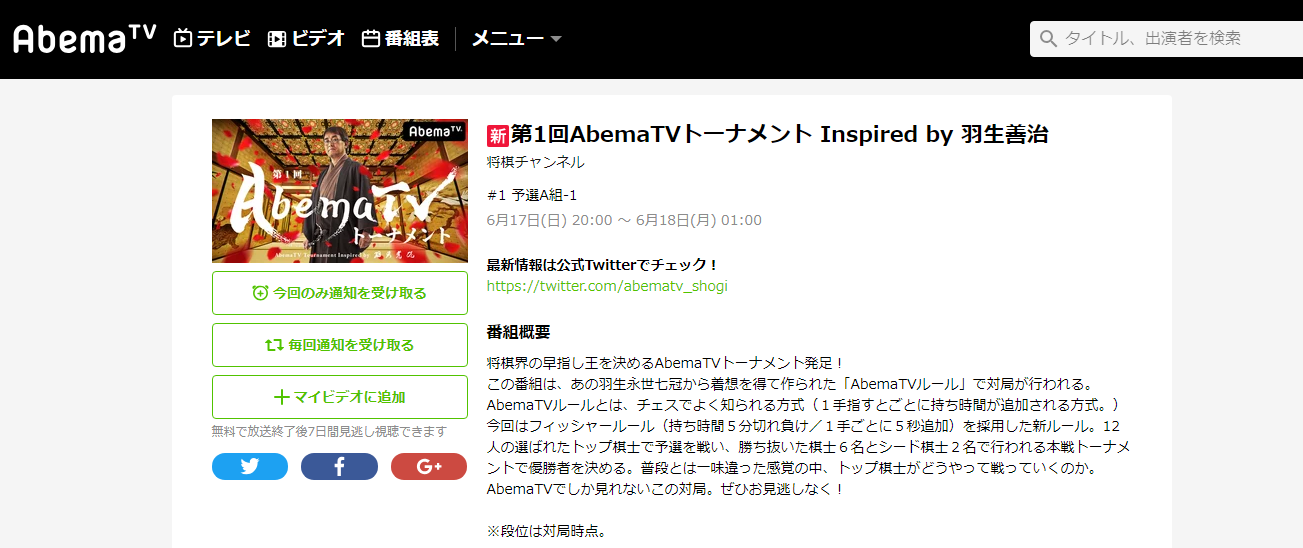Open the tournament program thumbnail

point(340,191)
